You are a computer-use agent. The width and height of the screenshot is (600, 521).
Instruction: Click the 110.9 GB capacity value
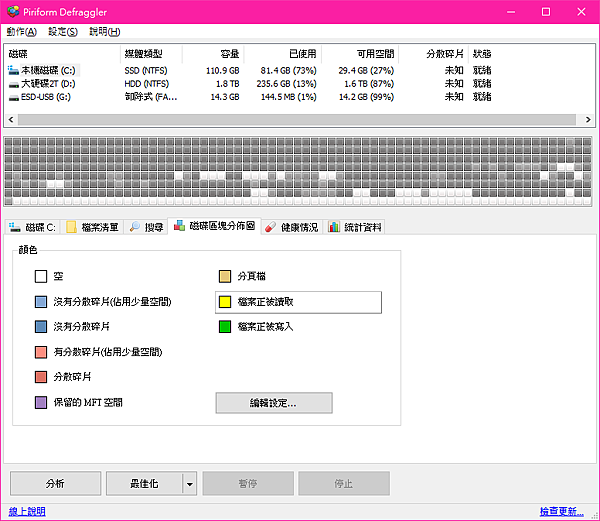223,71
